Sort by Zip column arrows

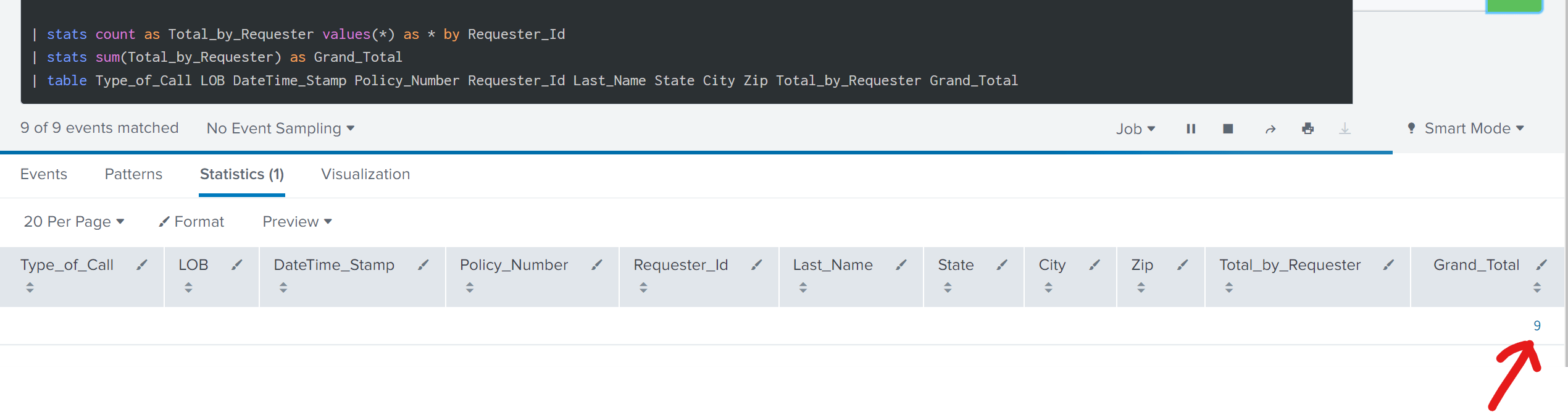[x=1141, y=287]
